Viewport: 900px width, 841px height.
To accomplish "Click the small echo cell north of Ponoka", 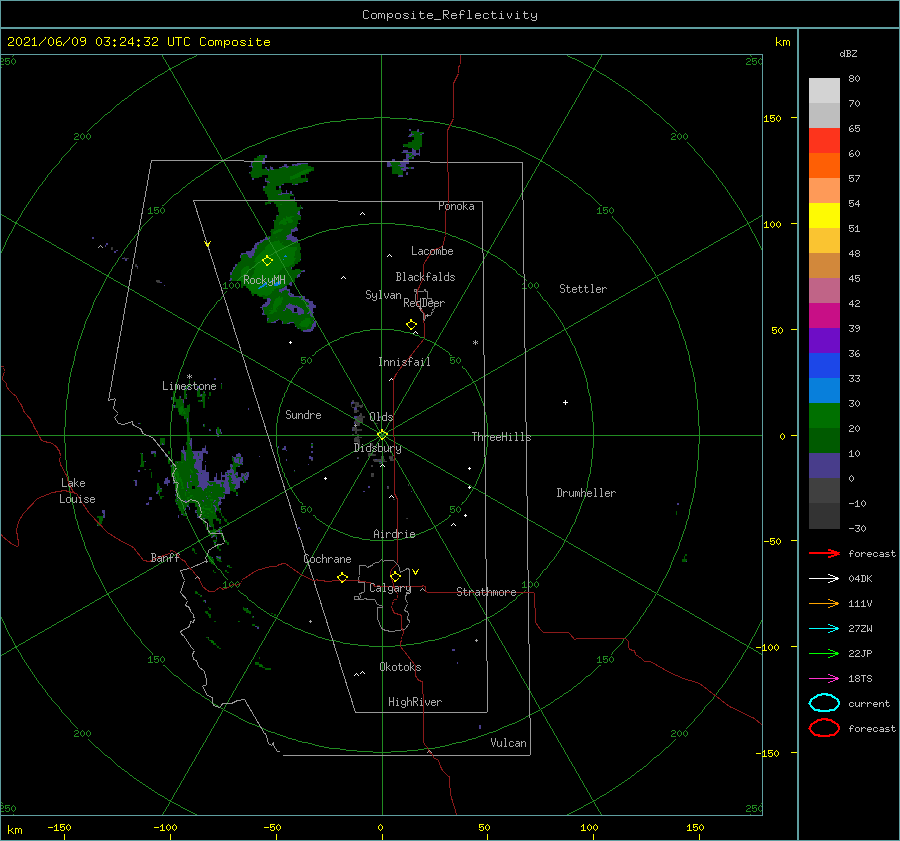I will [x=406, y=152].
